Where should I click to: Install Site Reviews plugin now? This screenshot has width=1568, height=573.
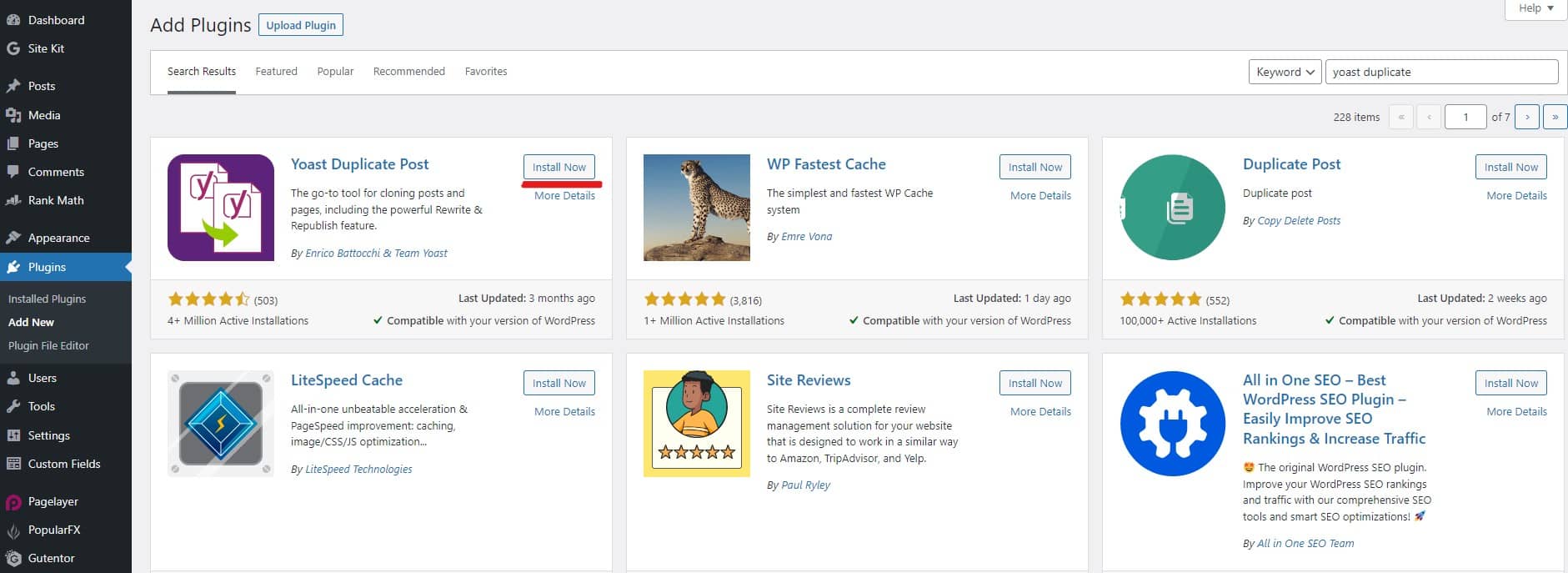coord(1035,383)
